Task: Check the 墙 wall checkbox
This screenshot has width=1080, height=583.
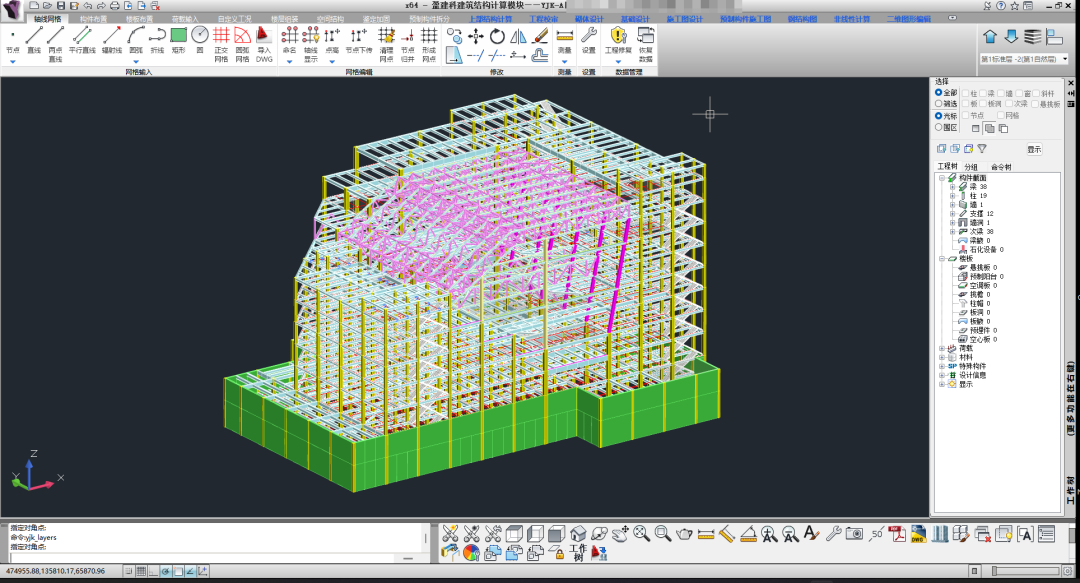Action: pos(1001,93)
